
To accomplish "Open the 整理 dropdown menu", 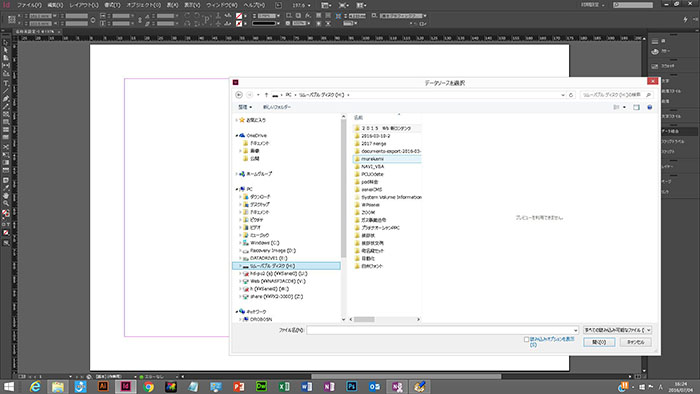I will (x=245, y=107).
